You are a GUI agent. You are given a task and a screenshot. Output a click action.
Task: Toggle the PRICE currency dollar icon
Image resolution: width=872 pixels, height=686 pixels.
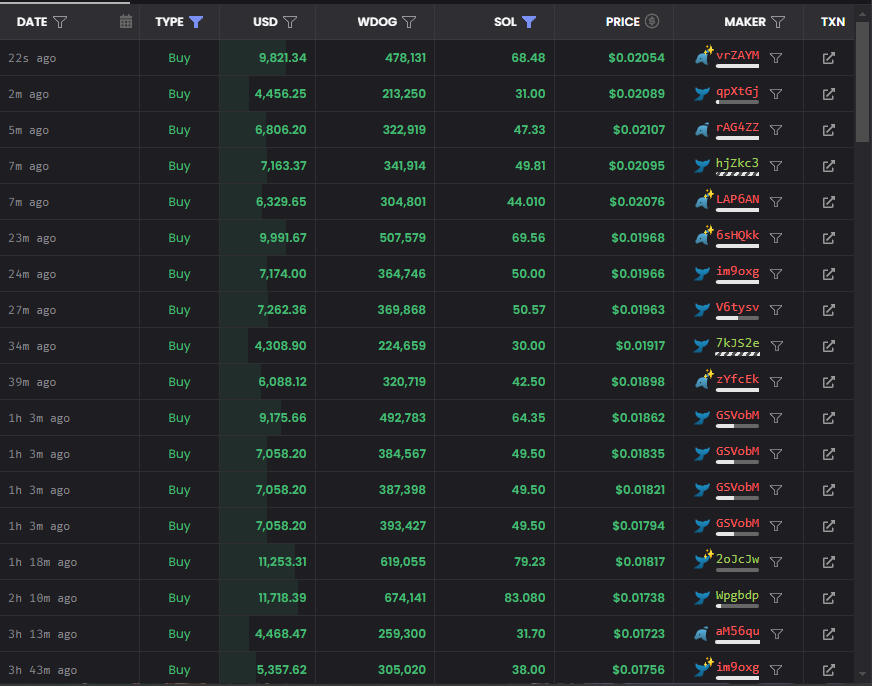652,21
